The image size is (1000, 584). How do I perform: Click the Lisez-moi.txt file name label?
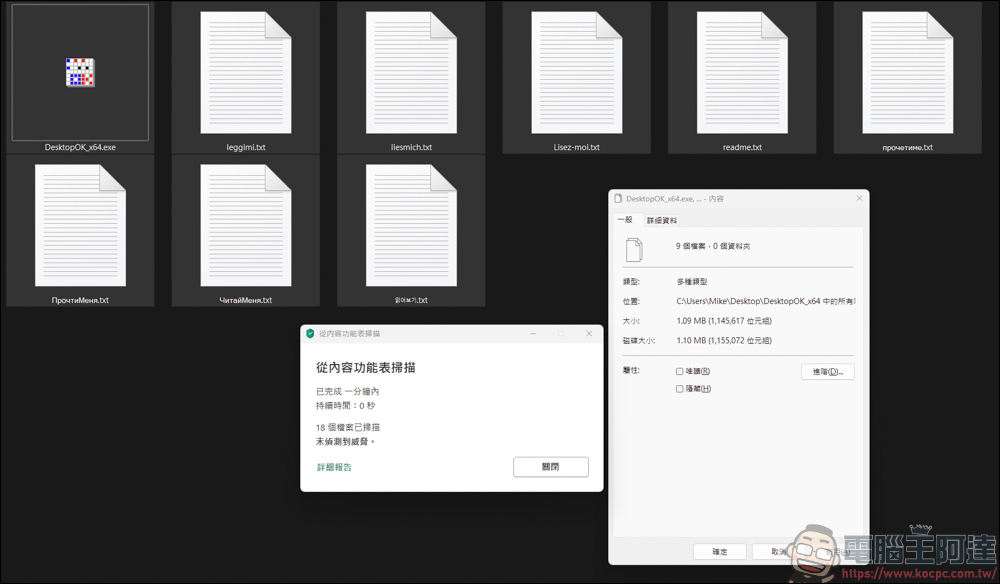(577, 147)
